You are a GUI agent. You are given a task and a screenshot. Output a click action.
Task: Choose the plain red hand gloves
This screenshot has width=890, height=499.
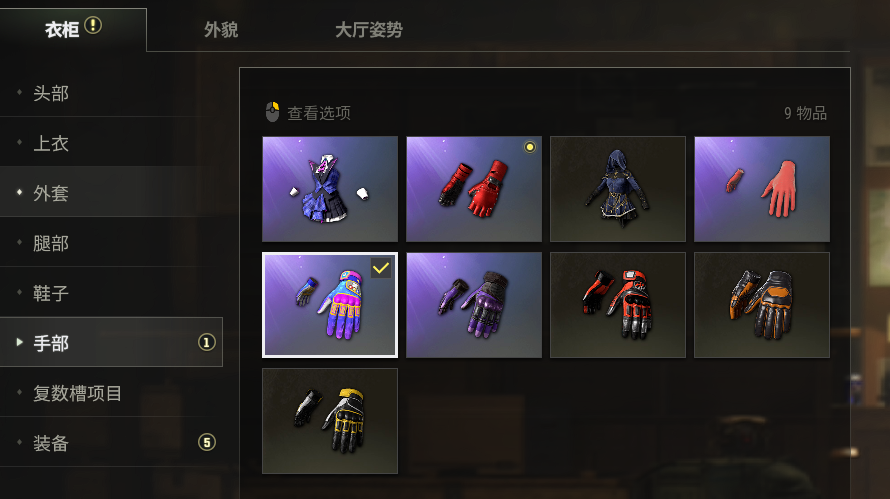[762, 189]
